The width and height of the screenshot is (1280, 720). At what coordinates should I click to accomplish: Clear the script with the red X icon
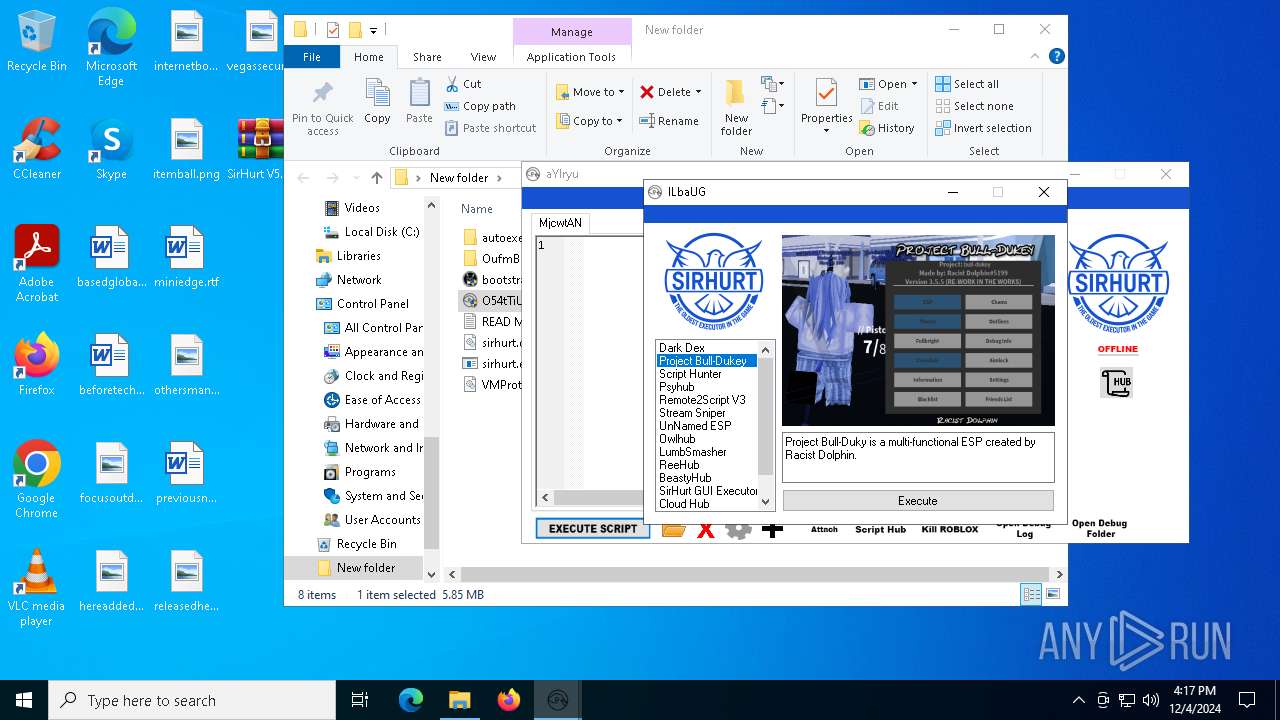point(706,529)
